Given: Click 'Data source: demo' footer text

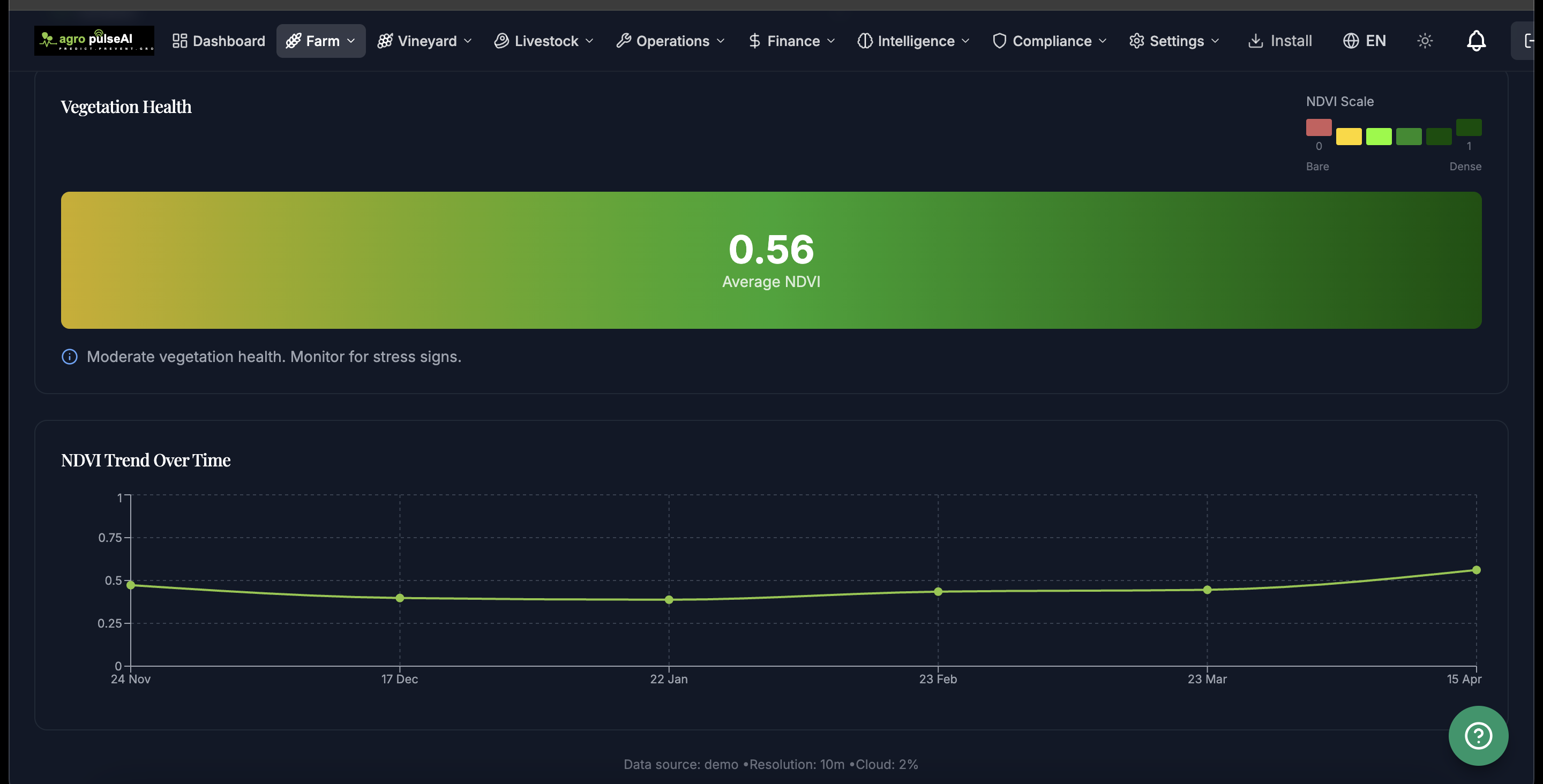Looking at the screenshot, I should (680, 764).
